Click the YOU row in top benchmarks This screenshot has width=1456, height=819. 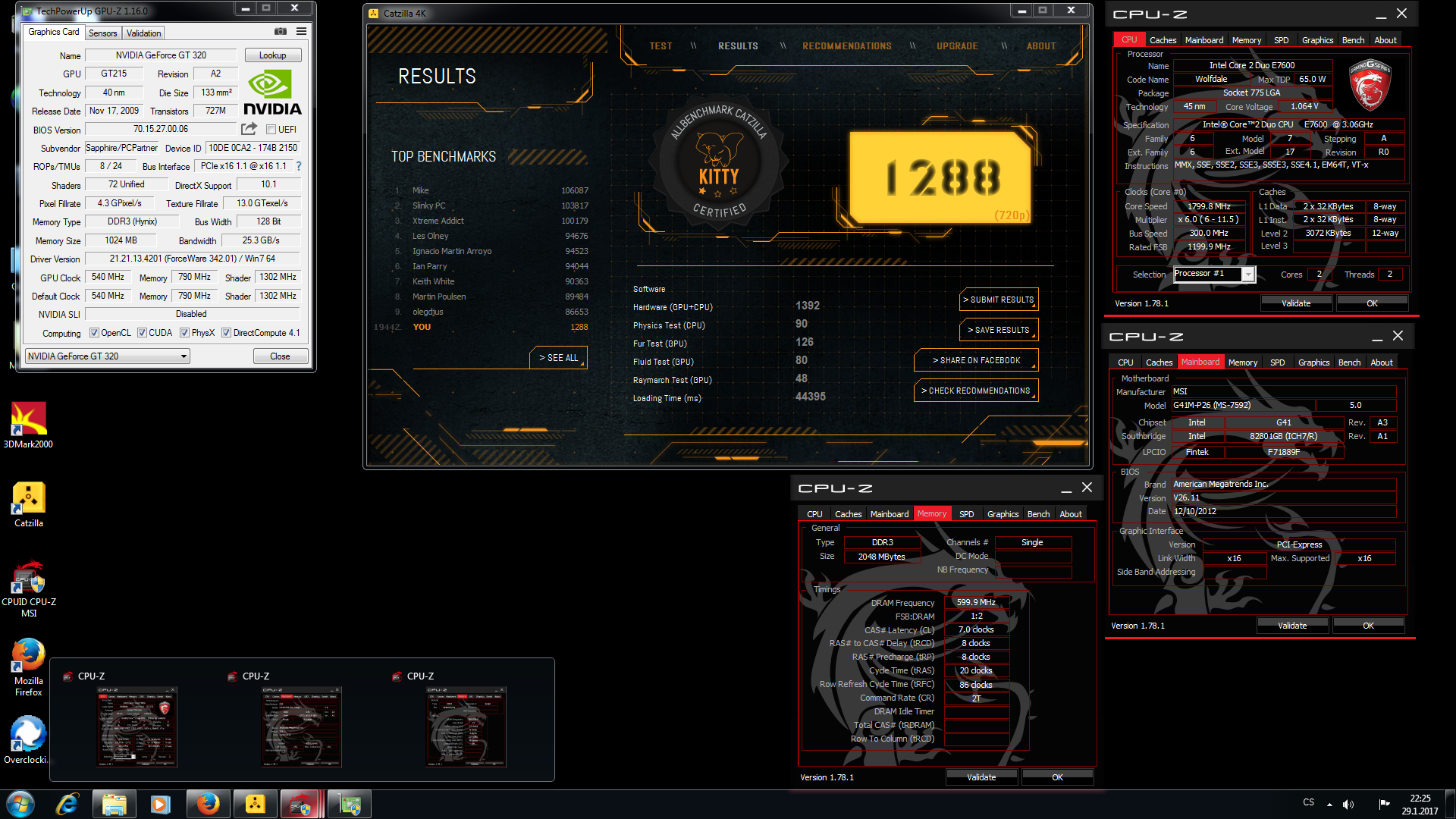(481, 327)
